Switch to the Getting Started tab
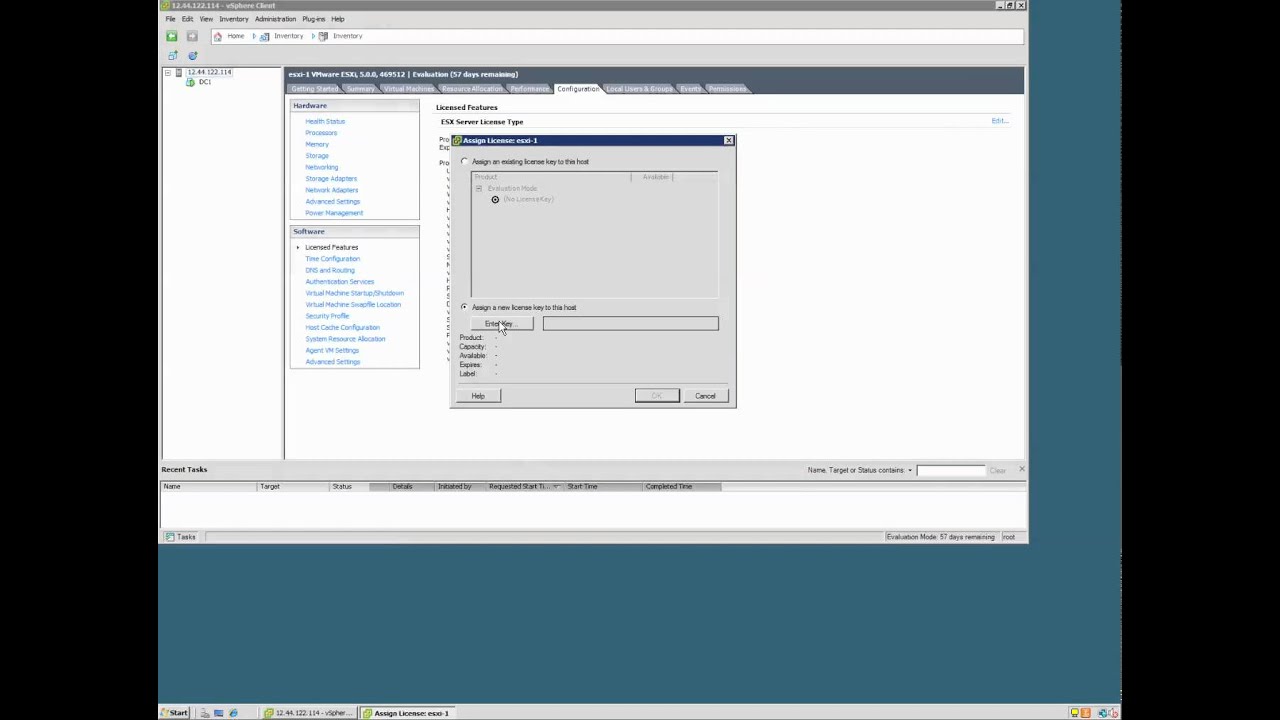 coord(315,89)
